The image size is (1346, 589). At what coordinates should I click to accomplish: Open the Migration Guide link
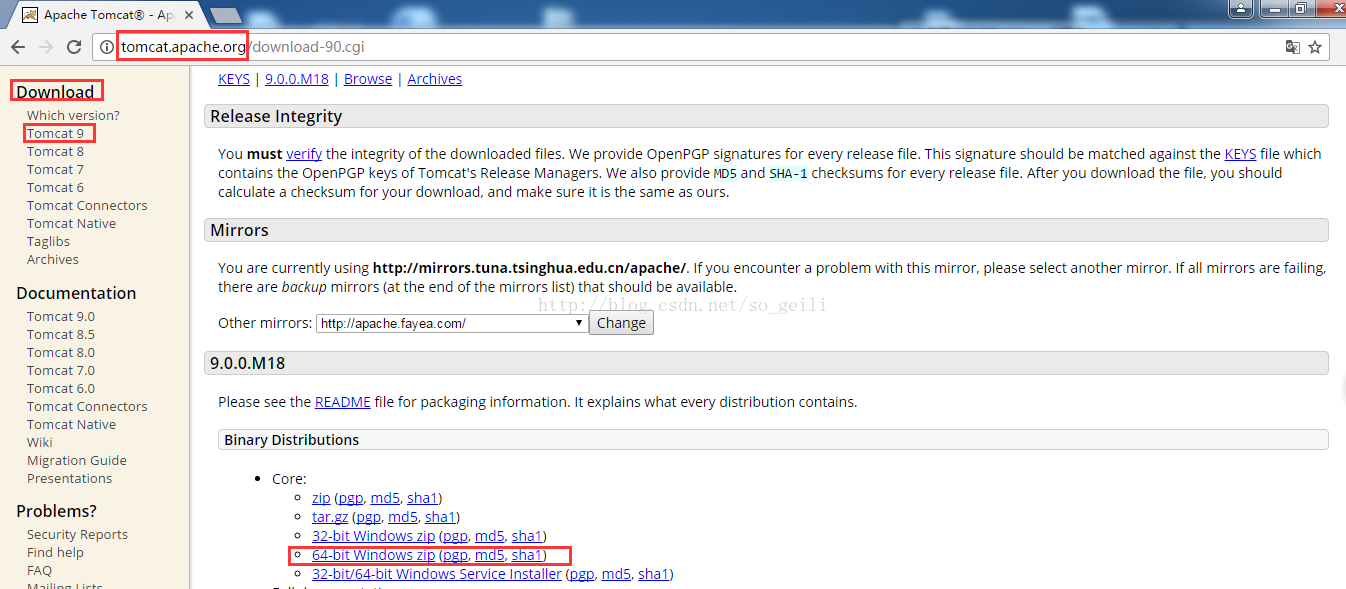point(77,461)
